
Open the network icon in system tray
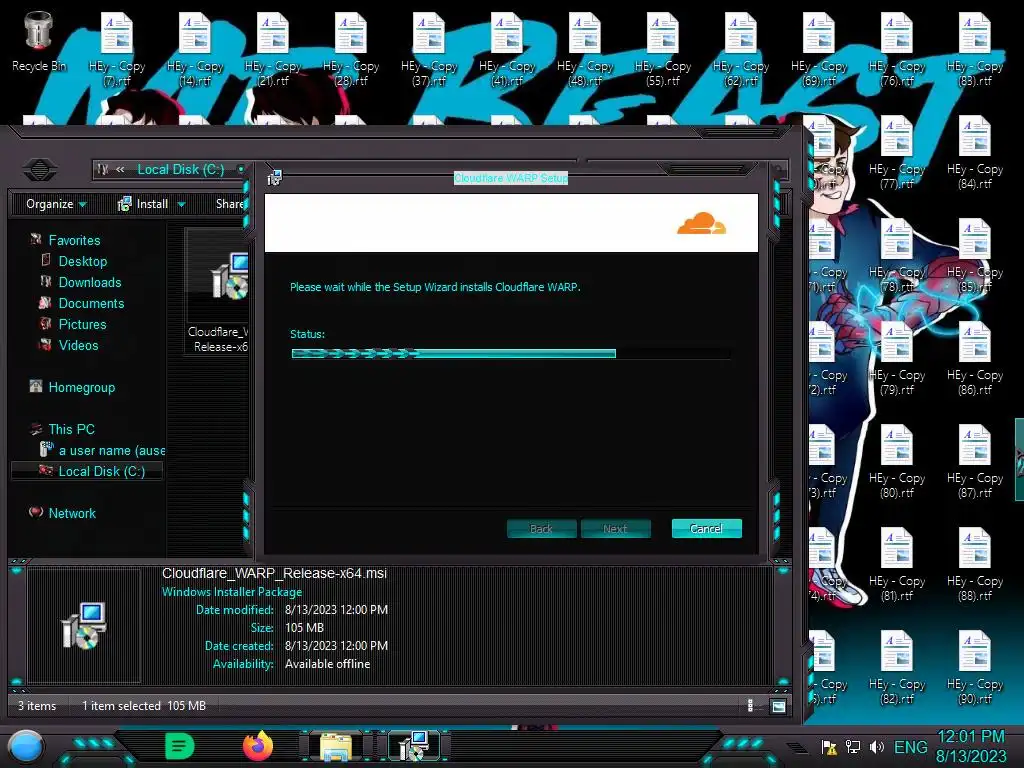pos(853,746)
